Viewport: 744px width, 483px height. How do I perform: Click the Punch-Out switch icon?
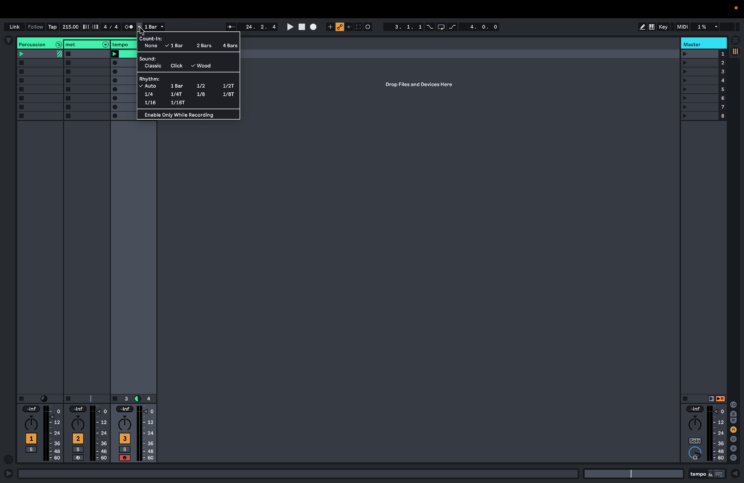(x=452, y=27)
